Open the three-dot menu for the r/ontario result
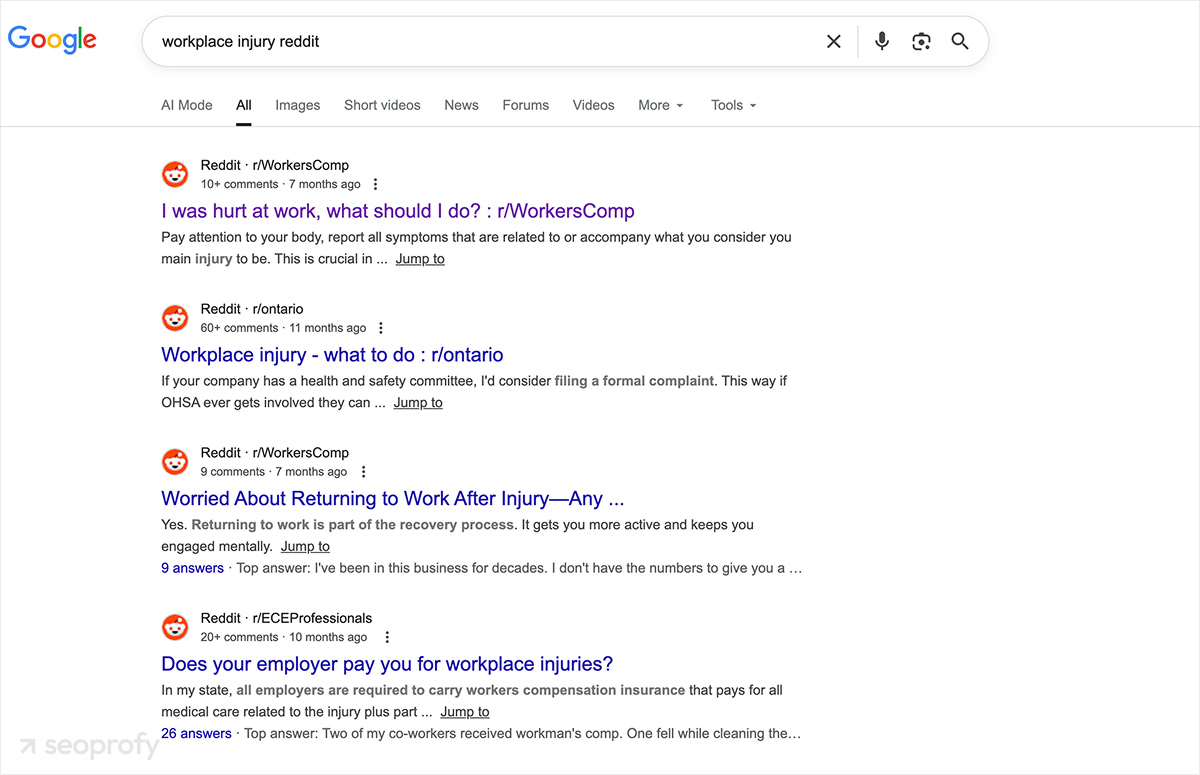The height and width of the screenshot is (775, 1200). [x=381, y=328]
